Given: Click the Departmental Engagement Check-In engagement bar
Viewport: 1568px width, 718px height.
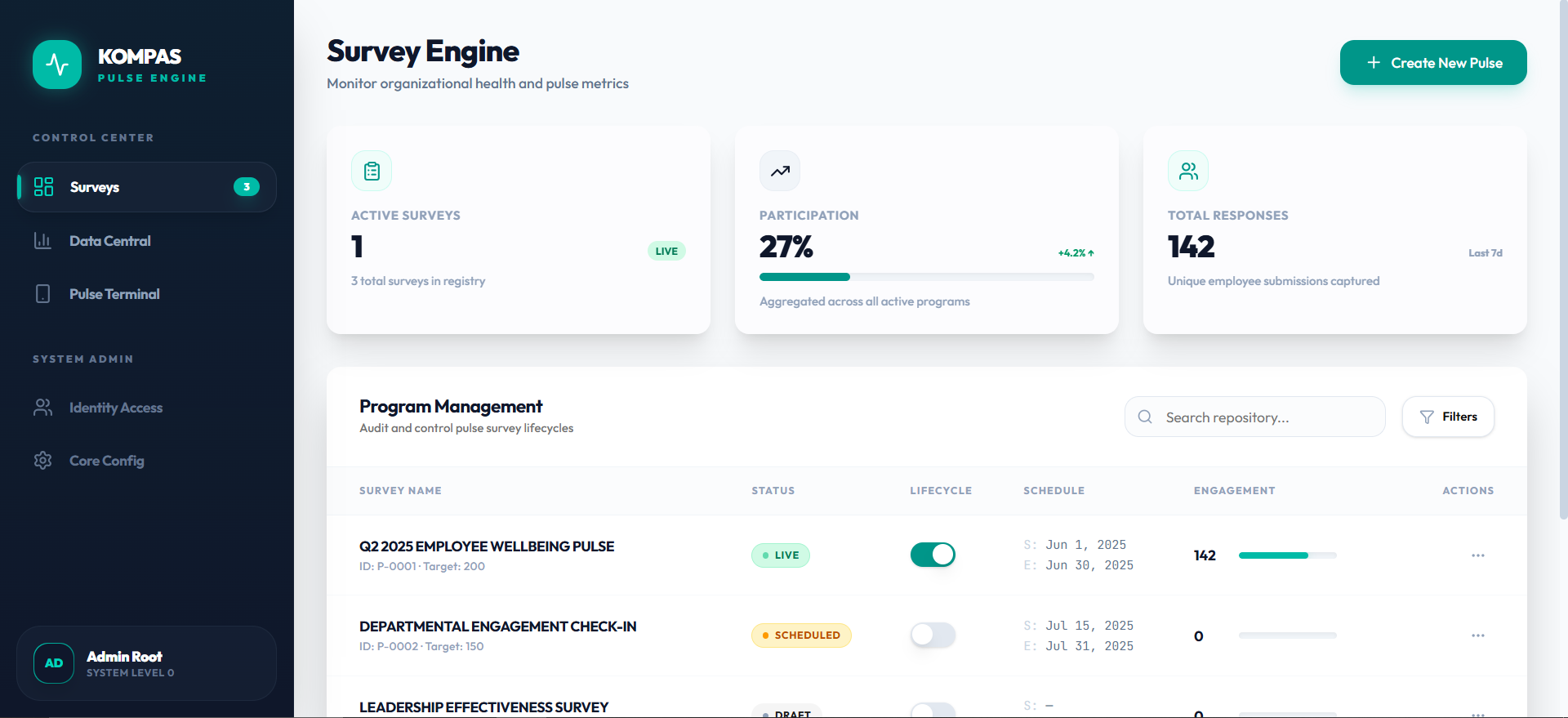Looking at the screenshot, I should pos(1288,635).
